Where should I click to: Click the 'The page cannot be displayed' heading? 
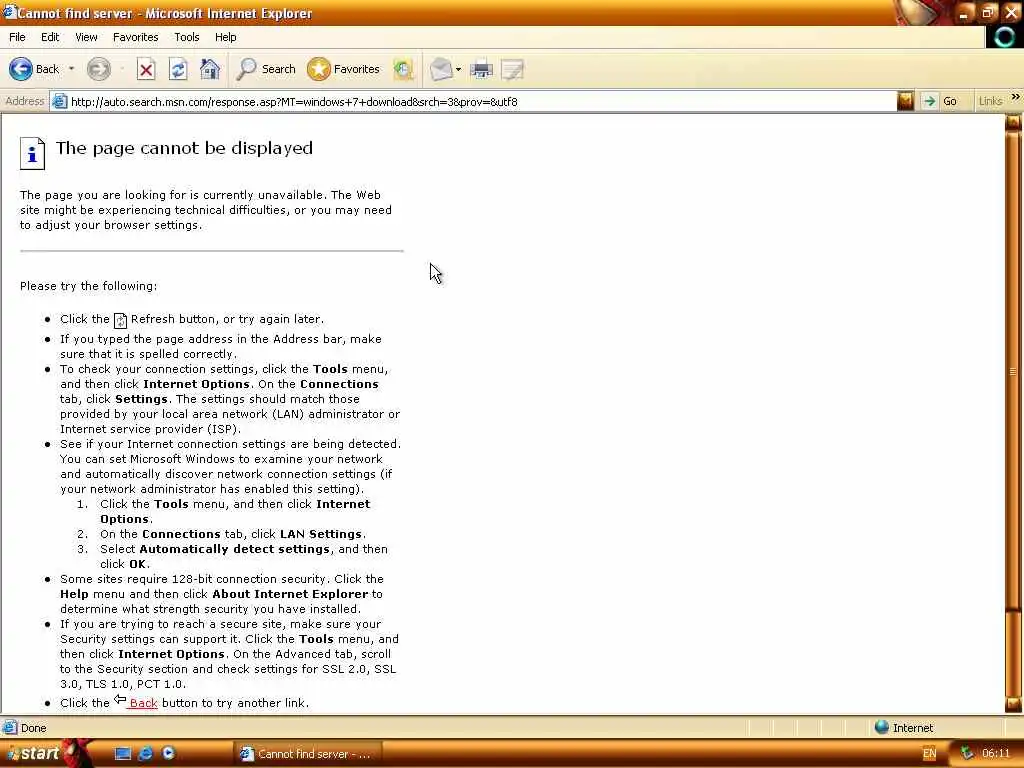[x=184, y=148]
